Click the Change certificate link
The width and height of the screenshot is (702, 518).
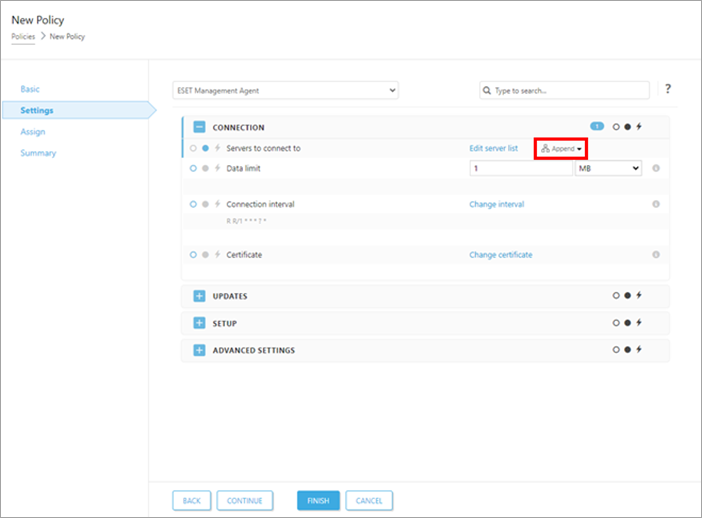click(501, 255)
